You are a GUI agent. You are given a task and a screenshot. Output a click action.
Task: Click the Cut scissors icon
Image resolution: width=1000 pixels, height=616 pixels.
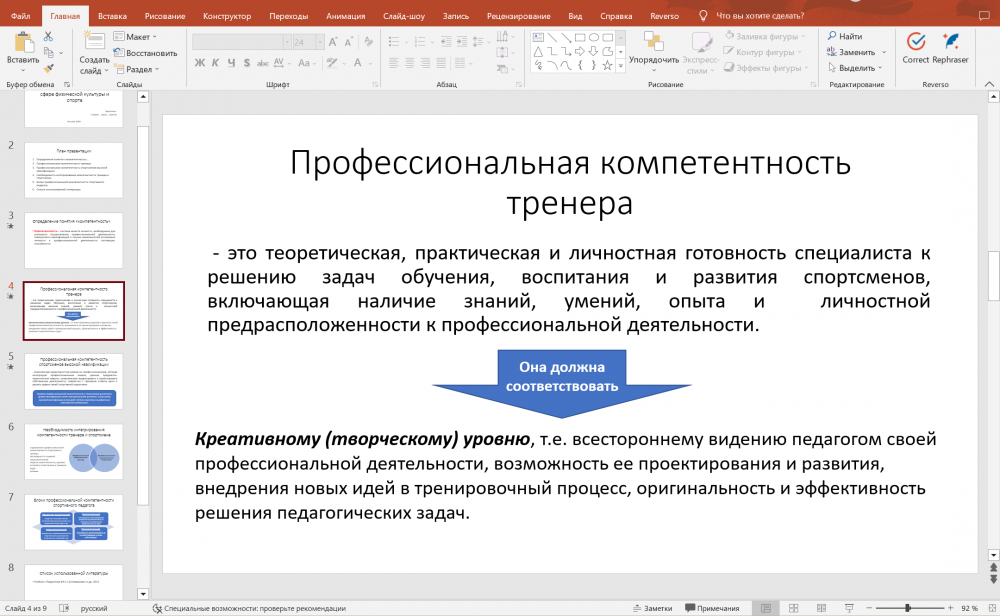[x=47, y=36]
